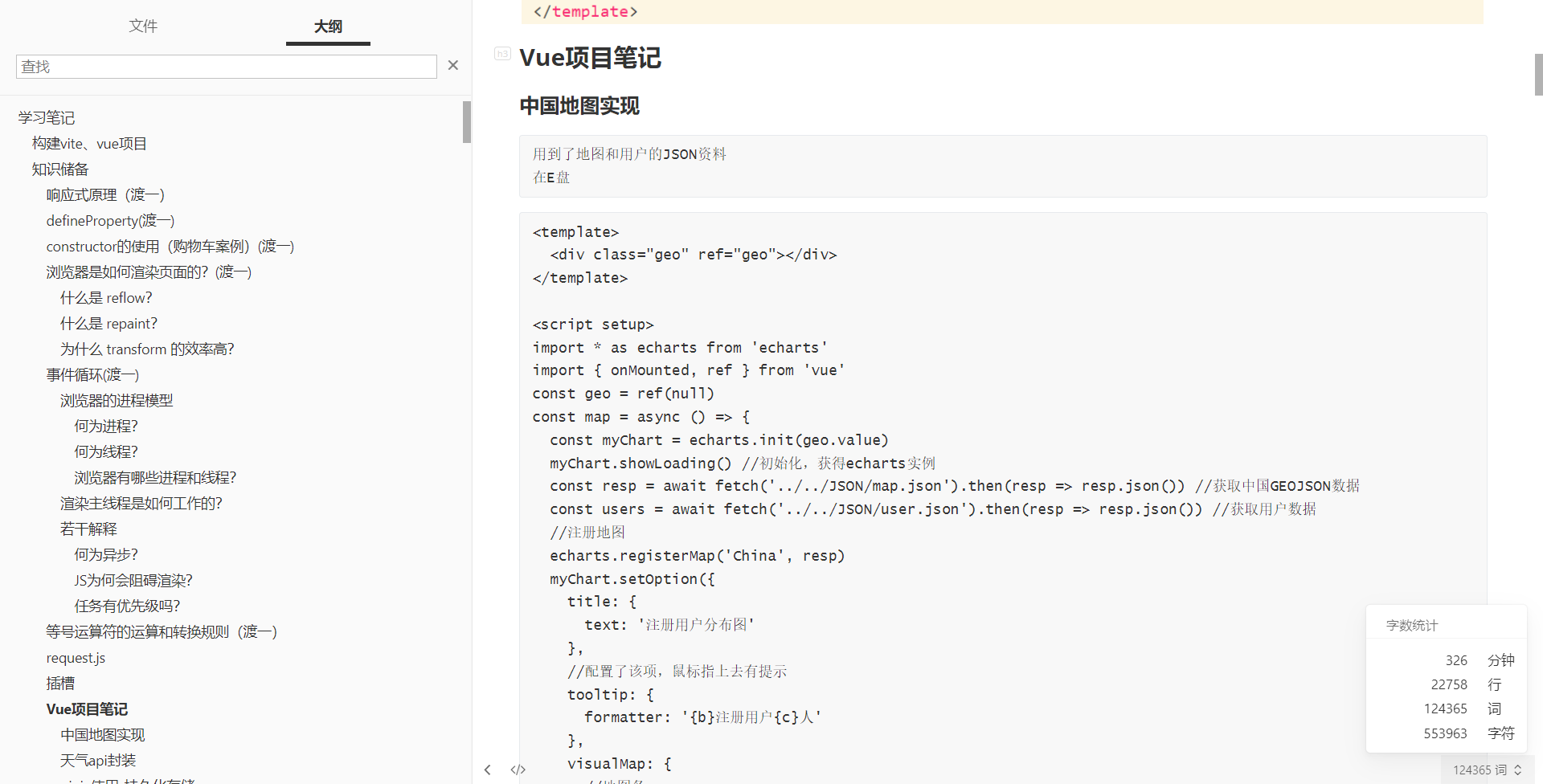
Task: Select bold Vue项目笔记 in outline
Action: (x=87, y=709)
